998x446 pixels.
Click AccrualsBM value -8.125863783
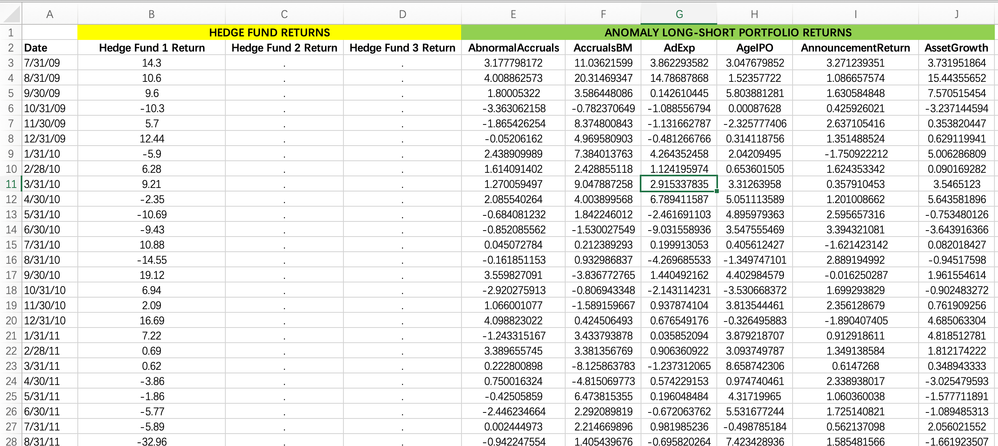(603, 364)
